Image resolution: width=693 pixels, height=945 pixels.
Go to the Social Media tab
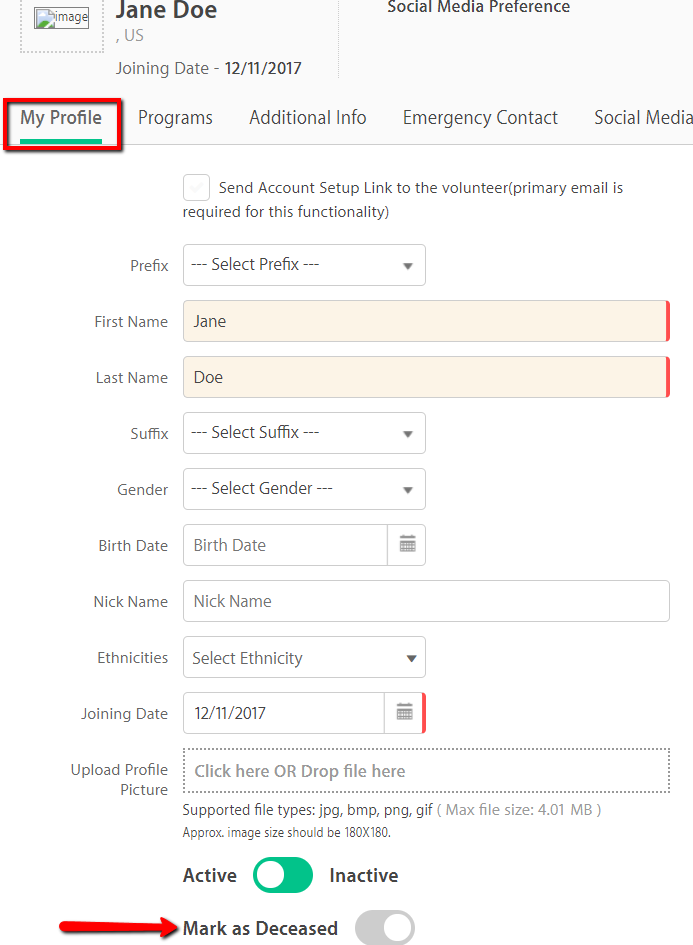pos(644,118)
